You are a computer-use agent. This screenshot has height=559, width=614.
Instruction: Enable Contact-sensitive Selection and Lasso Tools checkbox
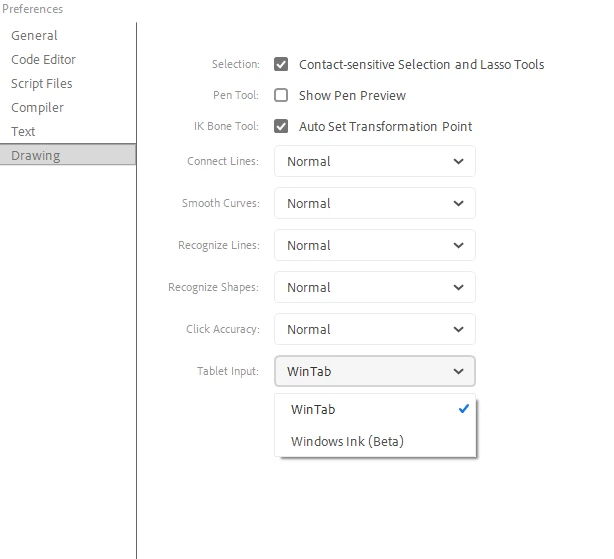point(281,65)
